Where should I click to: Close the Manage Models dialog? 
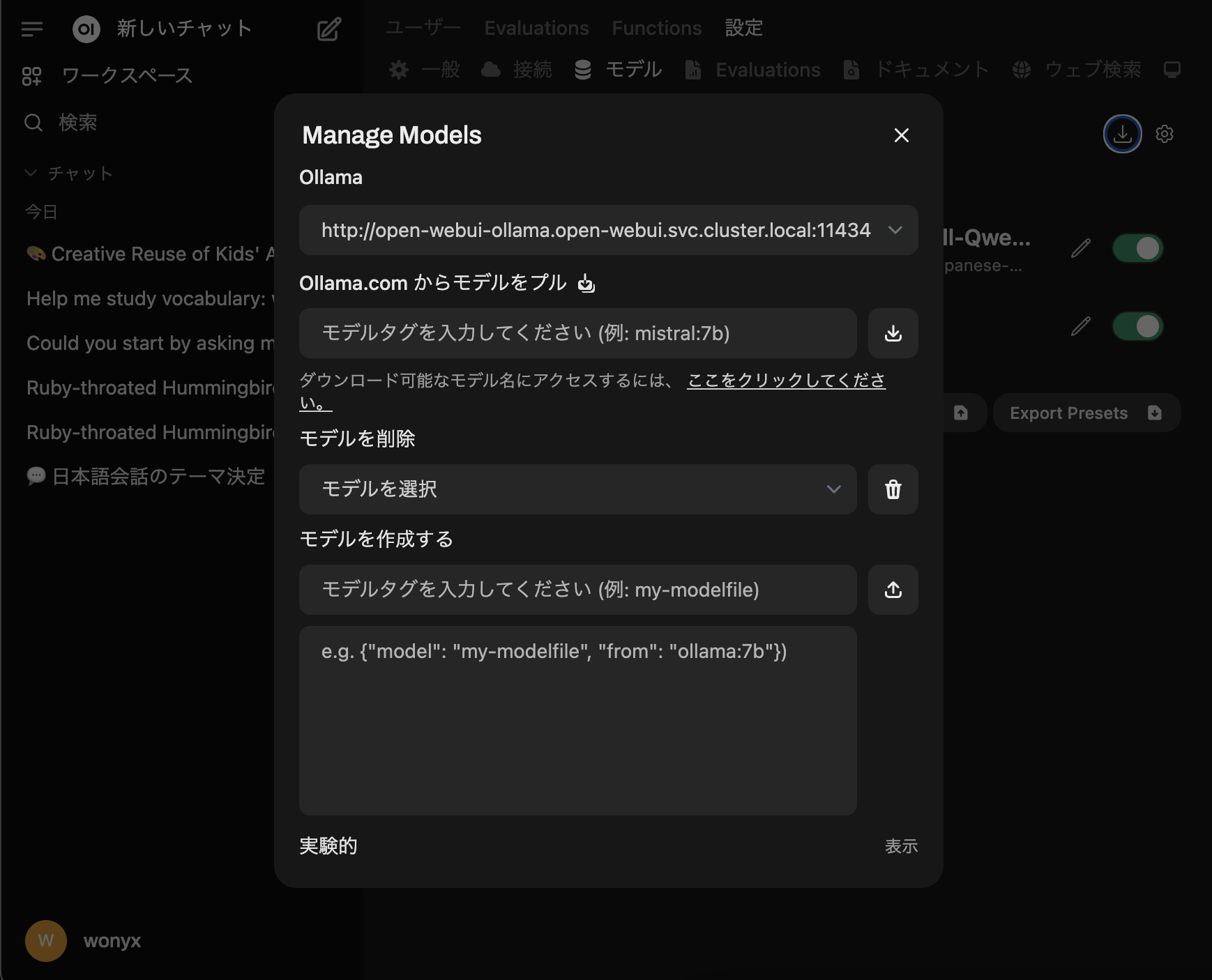(x=902, y=135)
